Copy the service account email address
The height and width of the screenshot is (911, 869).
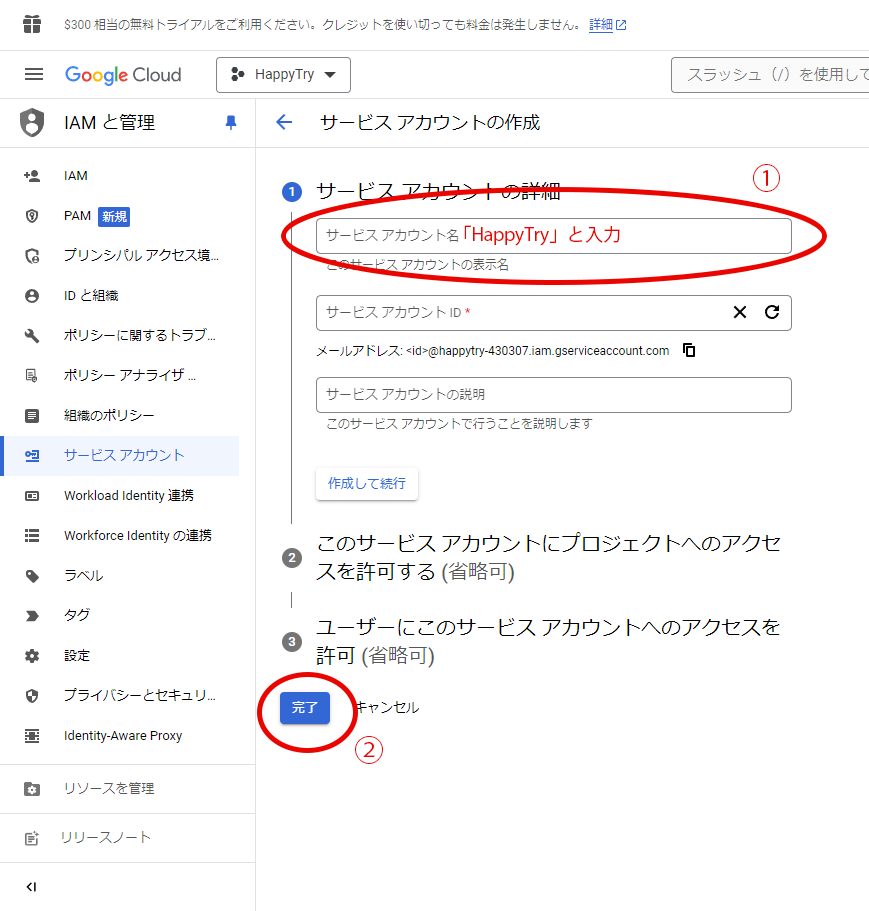[689, 351]
